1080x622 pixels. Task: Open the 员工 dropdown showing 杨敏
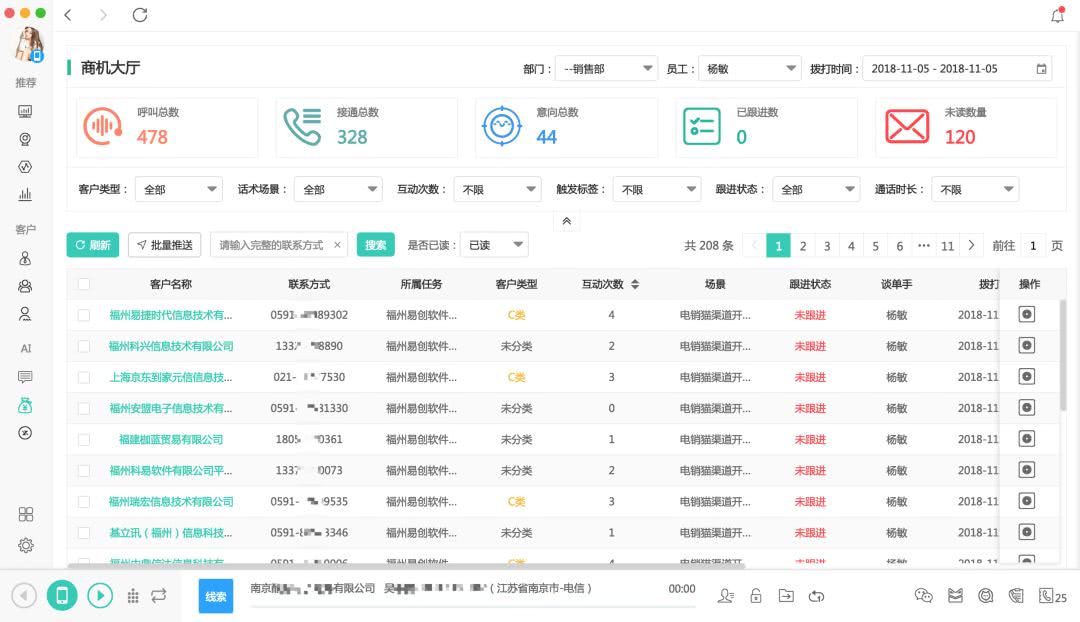coord(750,68)
